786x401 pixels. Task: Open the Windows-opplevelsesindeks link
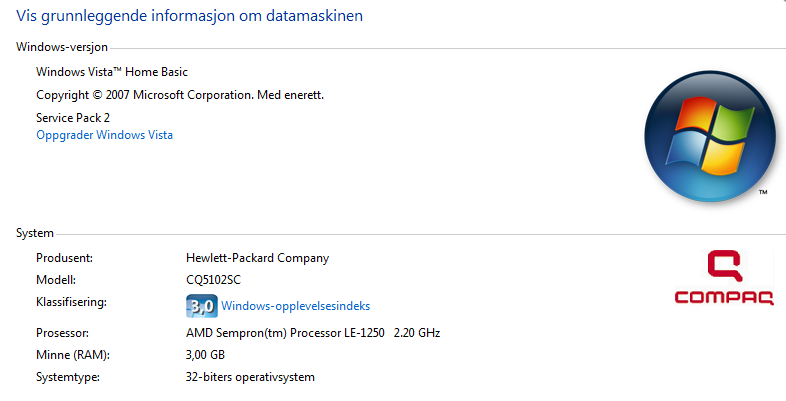point(295,306)
